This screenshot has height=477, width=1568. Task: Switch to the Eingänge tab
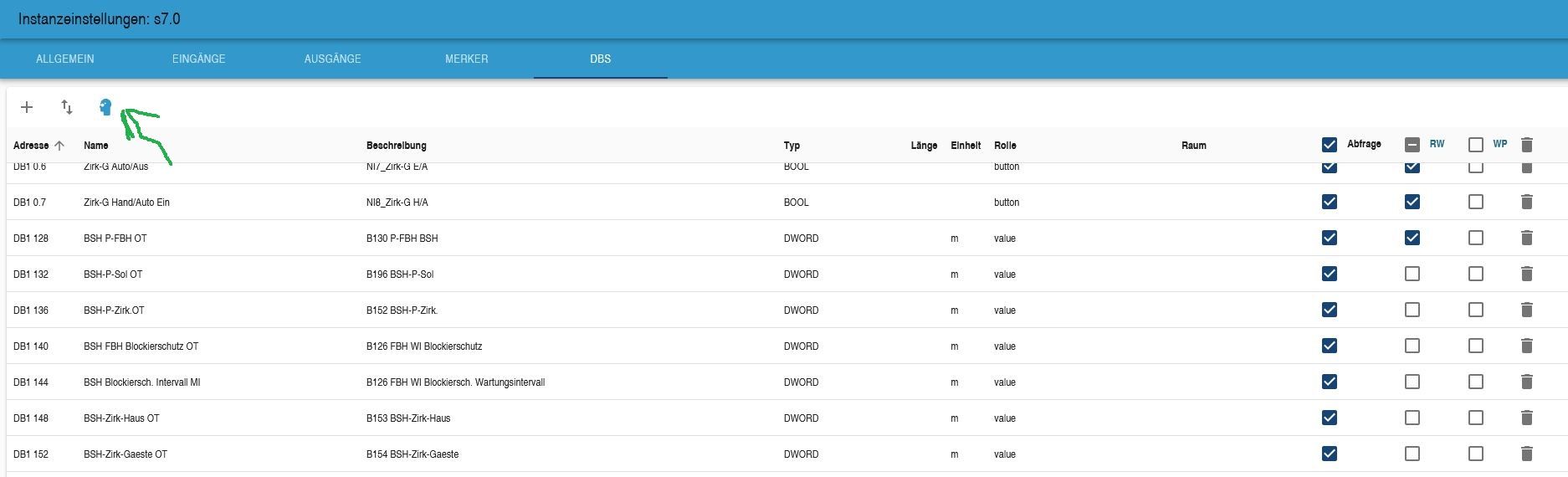click(x=199, y=59)
